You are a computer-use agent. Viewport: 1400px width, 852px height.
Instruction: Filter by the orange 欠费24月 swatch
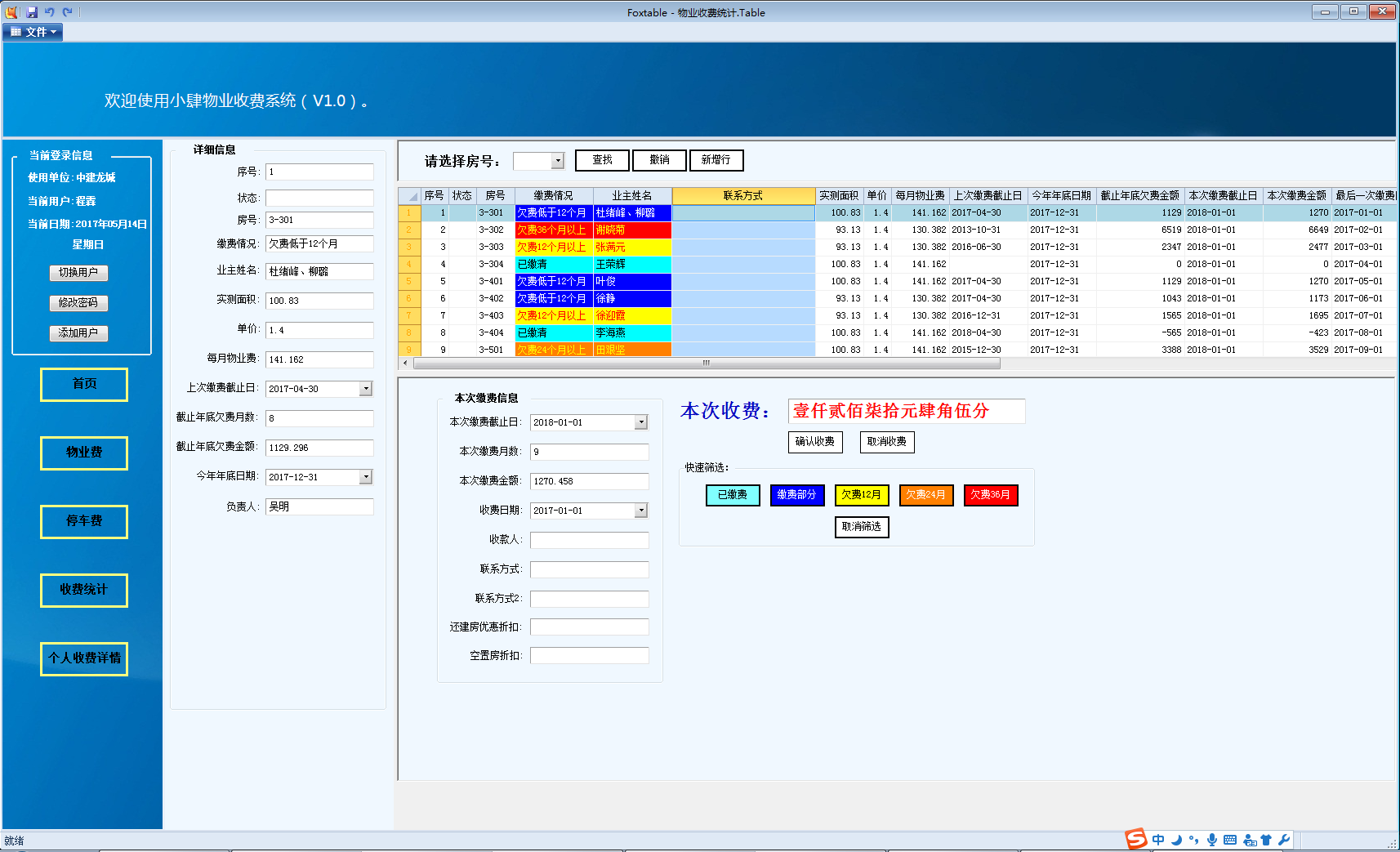tap(926, 495)
